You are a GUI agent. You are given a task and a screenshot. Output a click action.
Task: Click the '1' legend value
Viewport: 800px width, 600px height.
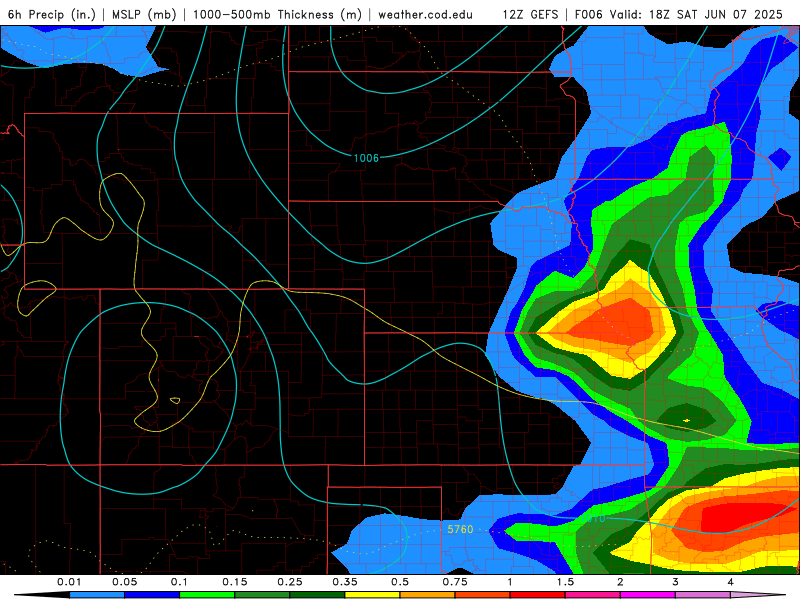[x=510, y=582]
